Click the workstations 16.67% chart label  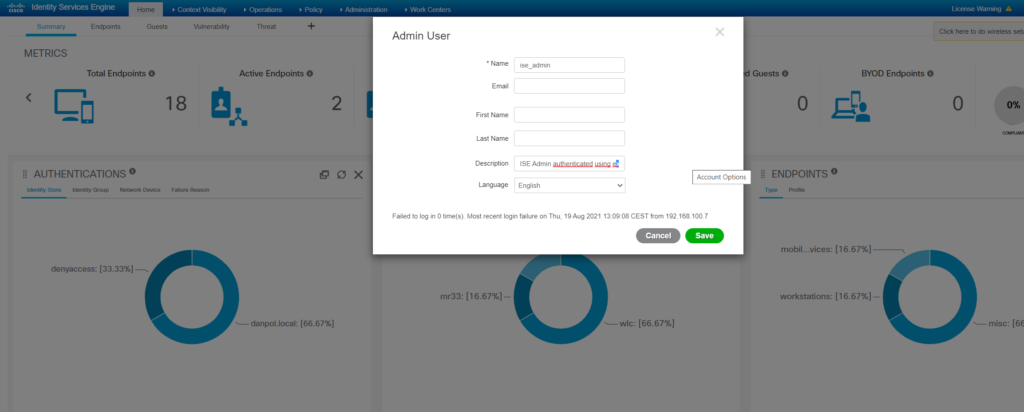[826, 296]
